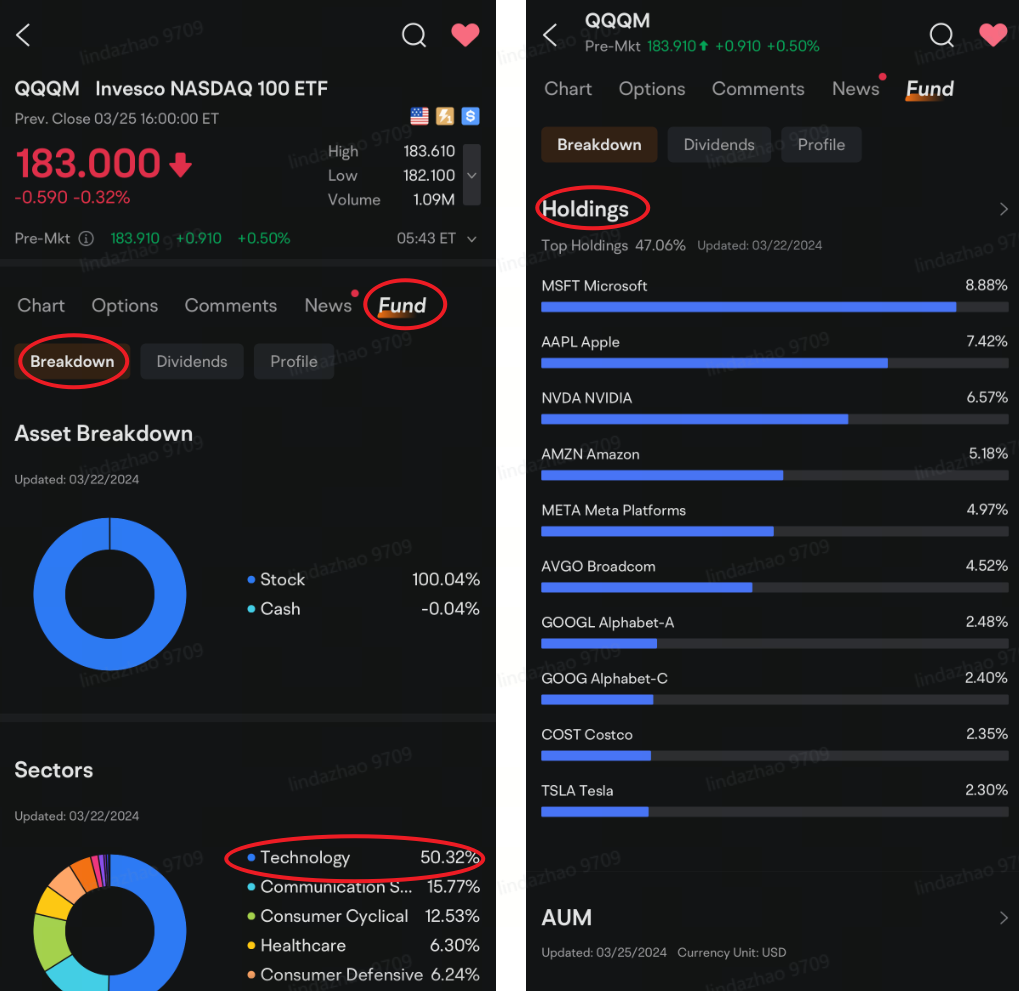The height and width of the screenshot is (991, 1019).
Task: Open the GOOG Alphabet-C holding
Action: [x=775, y=688]
